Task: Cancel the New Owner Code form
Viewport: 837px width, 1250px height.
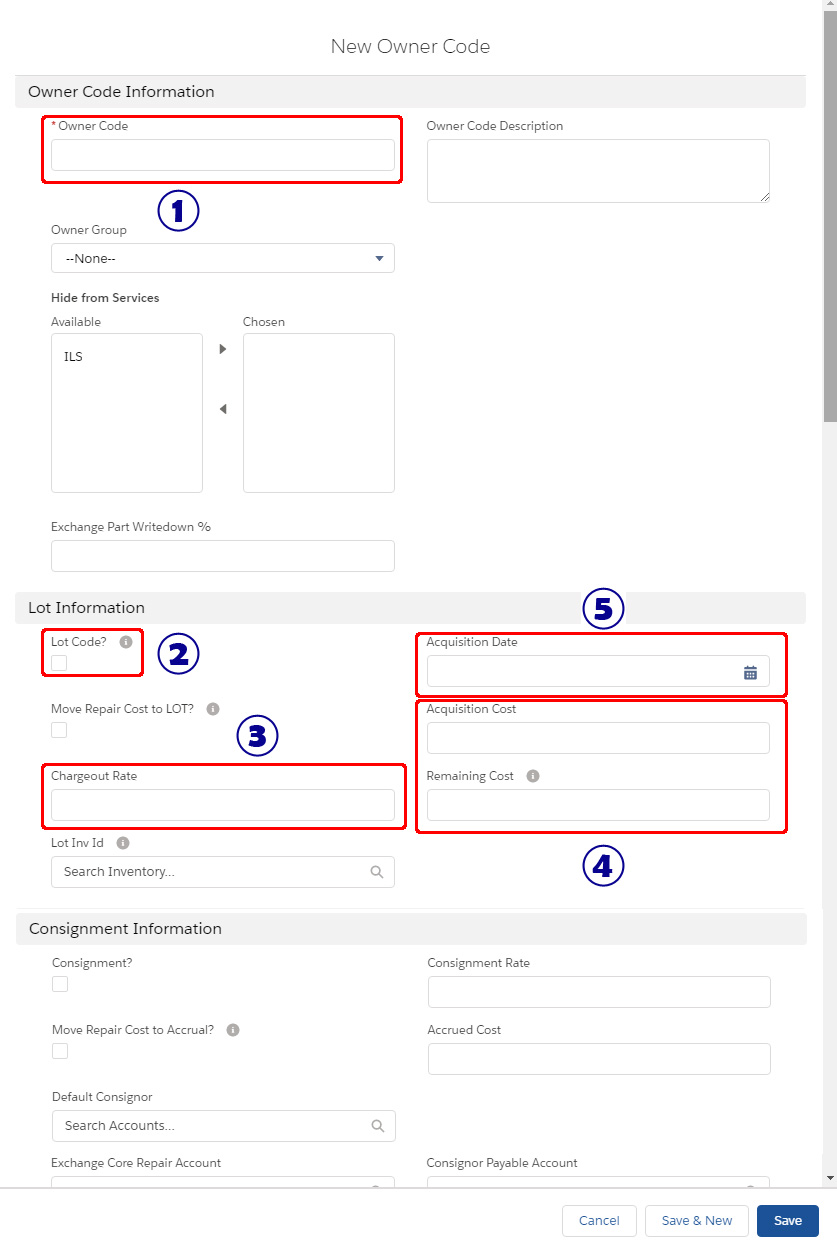Action: (x=599, y=1221)
